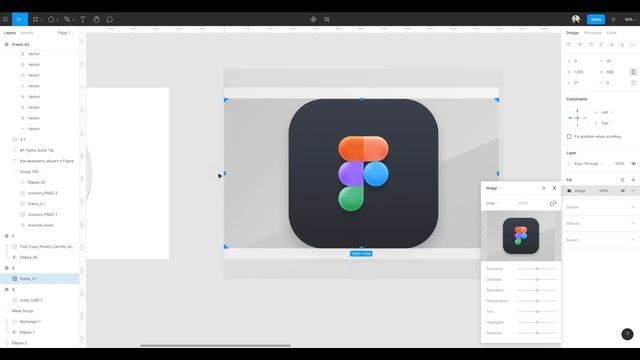640x360 pixels.
Task: Switch to the Prototype tab
Action: [593, 33]
